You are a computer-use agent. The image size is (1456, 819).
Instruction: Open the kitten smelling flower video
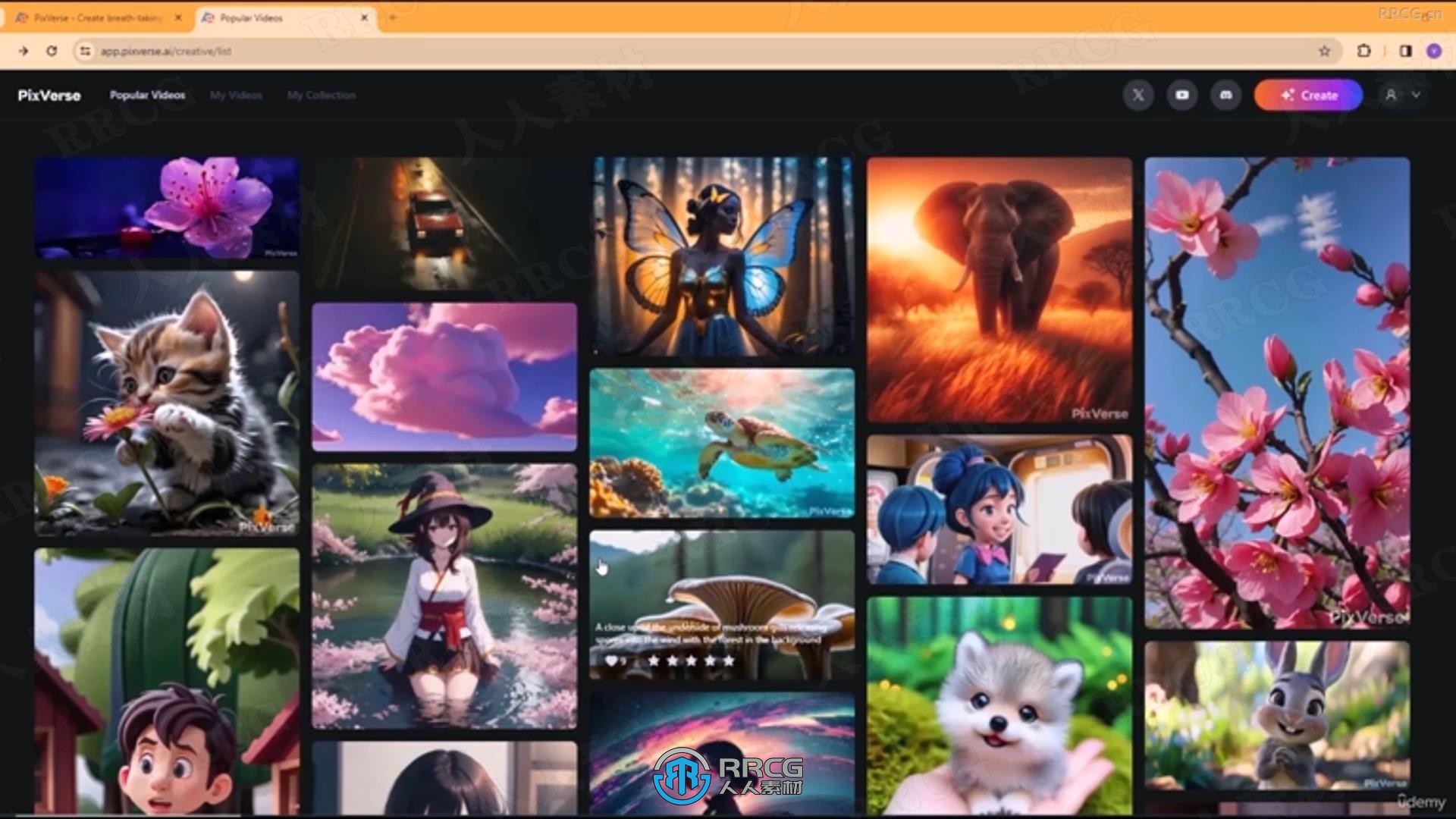coord(167,403)
